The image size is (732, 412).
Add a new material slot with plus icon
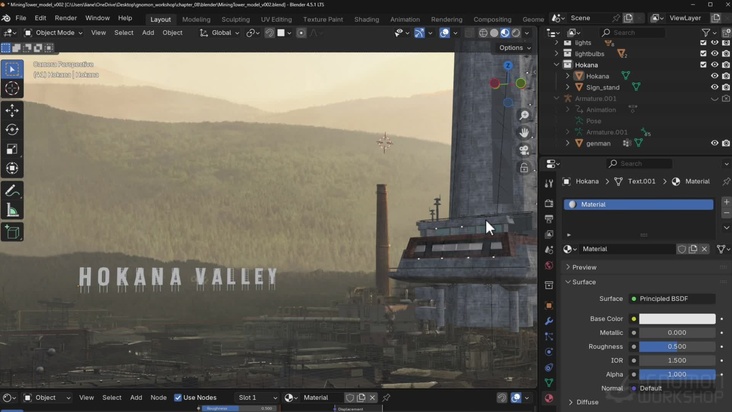tap(726, 202)
